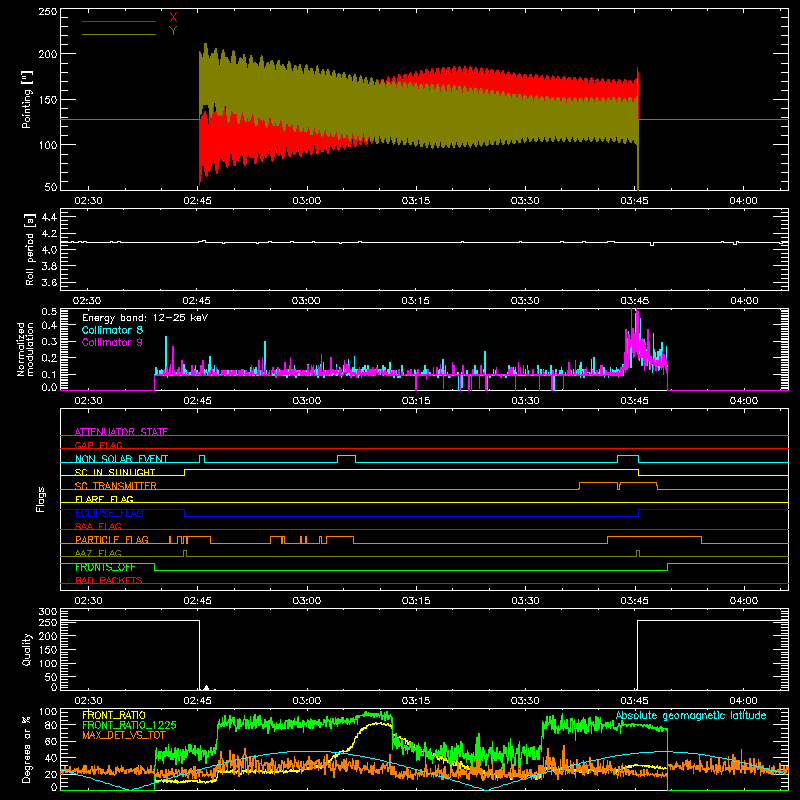Click the GAP_FLAG label
This screenshot has height=800, width=800.
tap(98, 445)
